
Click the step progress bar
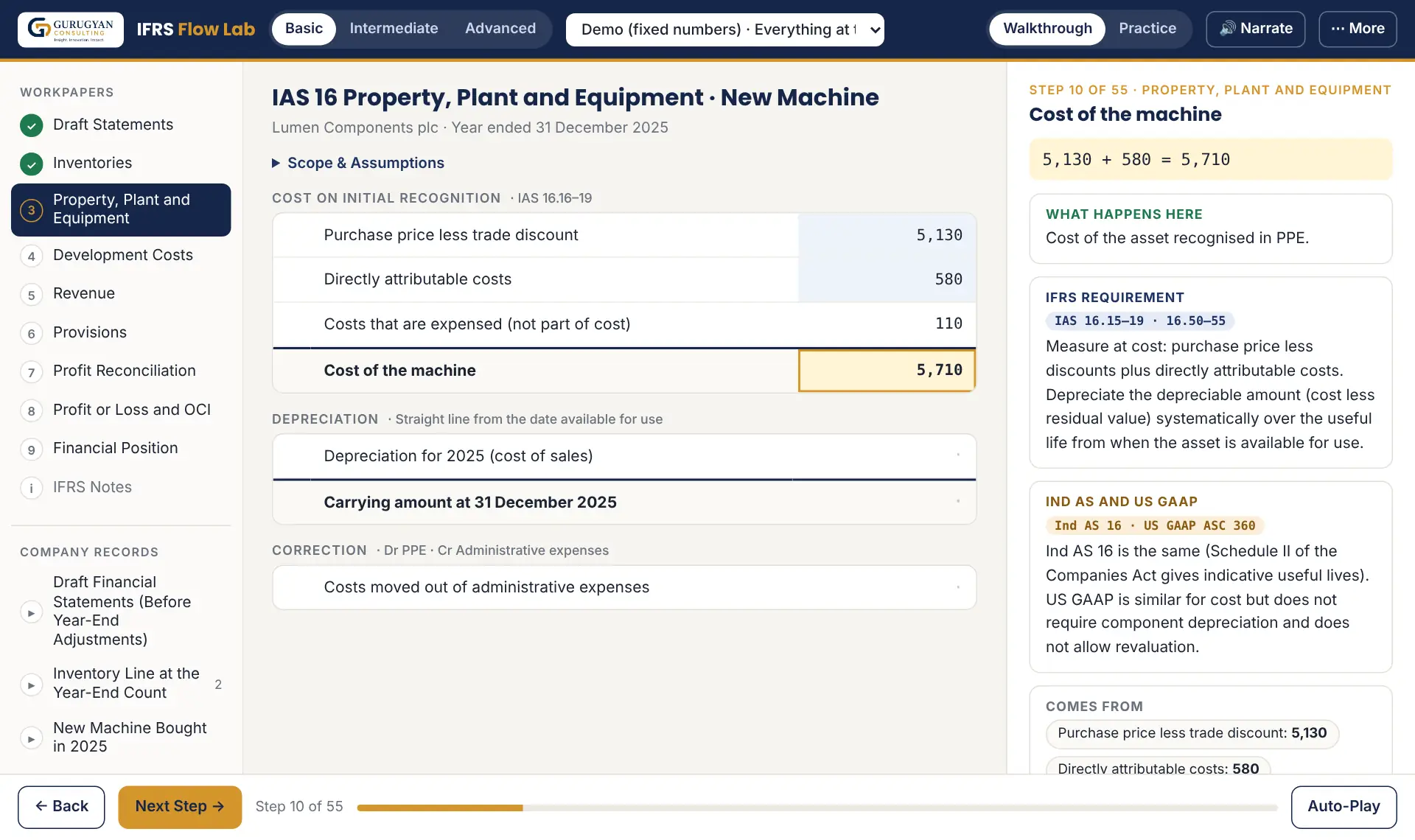(x=817, y=808)
